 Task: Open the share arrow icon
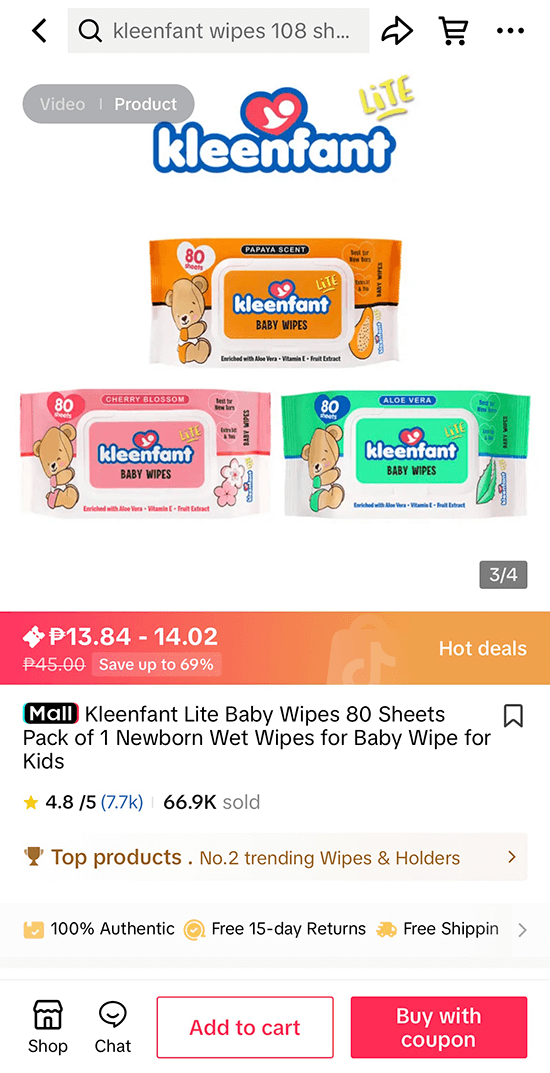(x=397, y=30)
